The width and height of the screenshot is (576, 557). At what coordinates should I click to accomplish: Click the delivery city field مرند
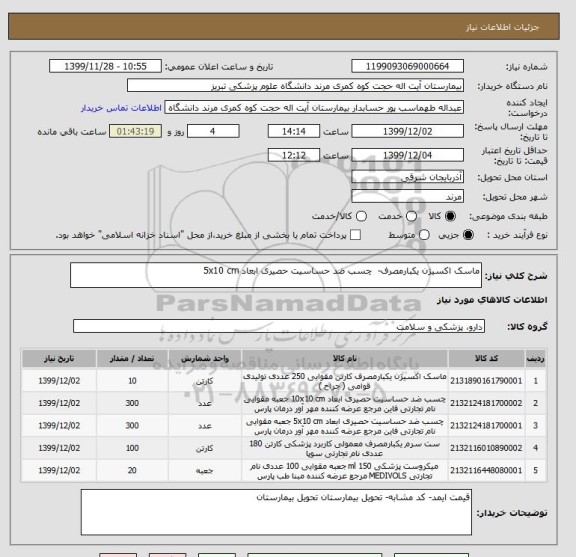pyautogui.click(x=407, y=197)
